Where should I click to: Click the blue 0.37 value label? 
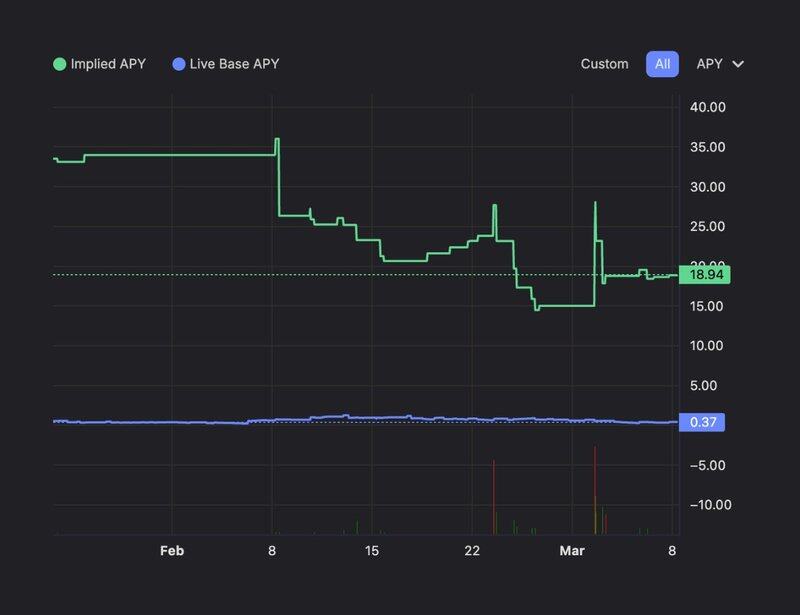click(702, 422)
